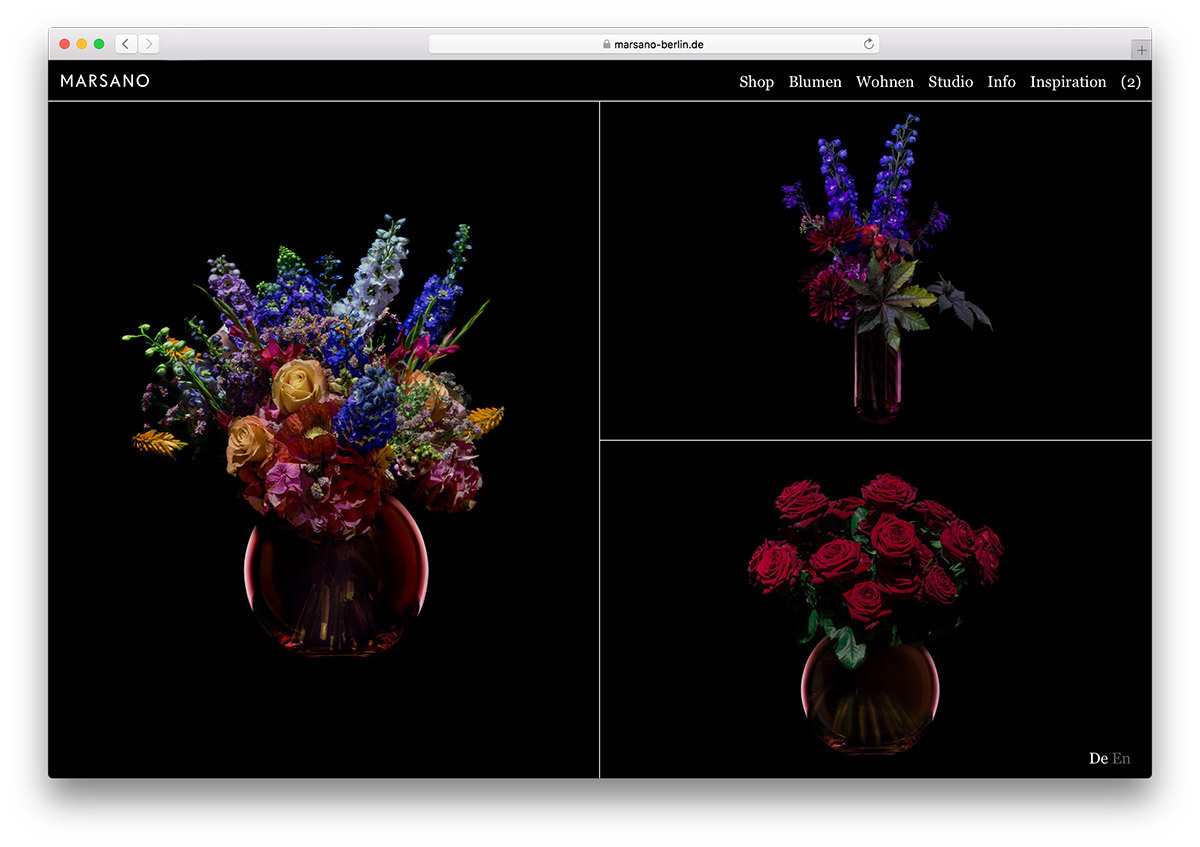The image size is (1200, 847).
Task: Open the blue delphinium bouquet image
Action: tap(876, 270)
